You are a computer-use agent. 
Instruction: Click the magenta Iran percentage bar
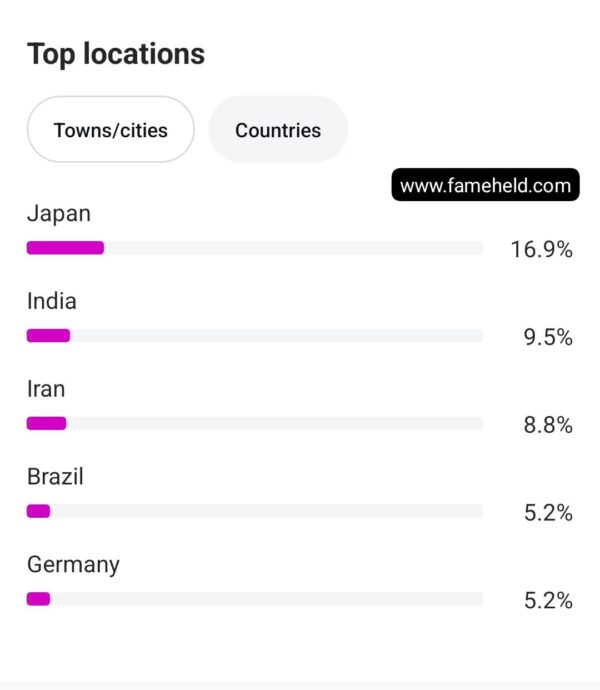click(x=46, y=423)
